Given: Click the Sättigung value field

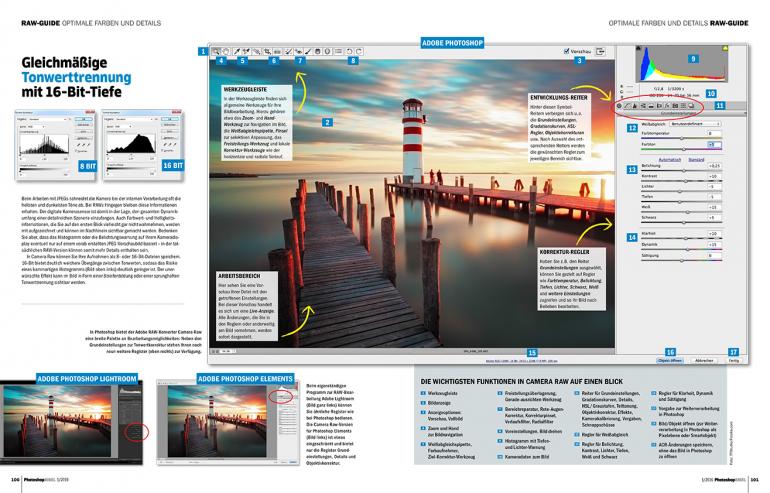Looking at the screenshot, I should click(x=715, y=255).
